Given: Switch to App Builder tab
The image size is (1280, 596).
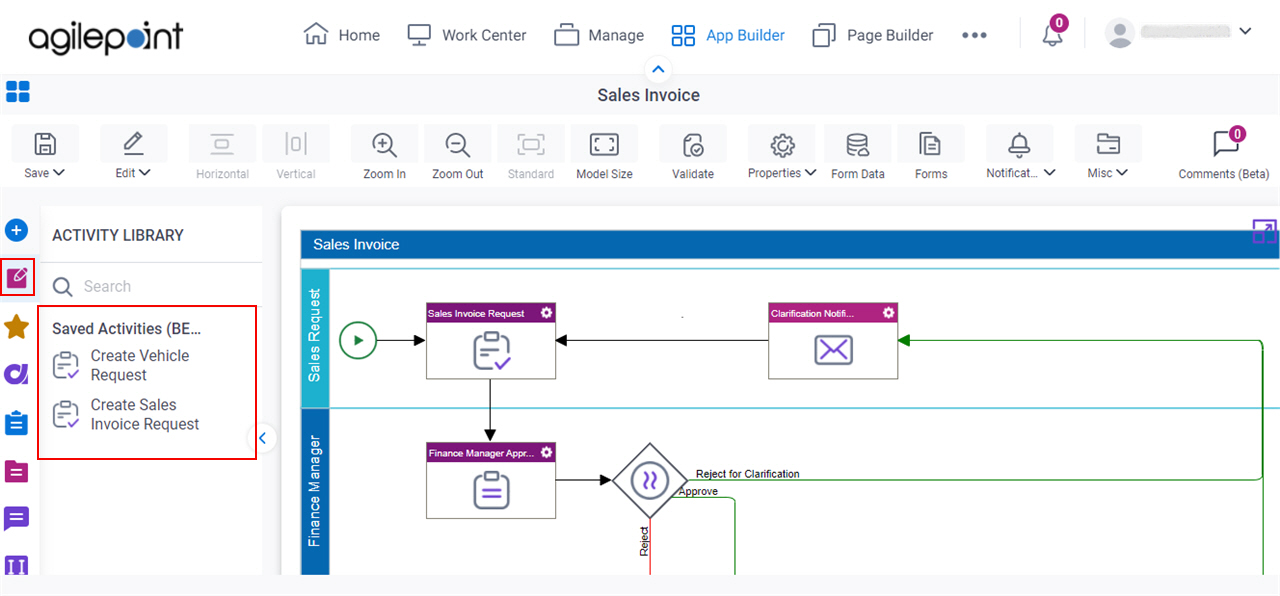Looking at the screenshot, I should click(728, 35).
